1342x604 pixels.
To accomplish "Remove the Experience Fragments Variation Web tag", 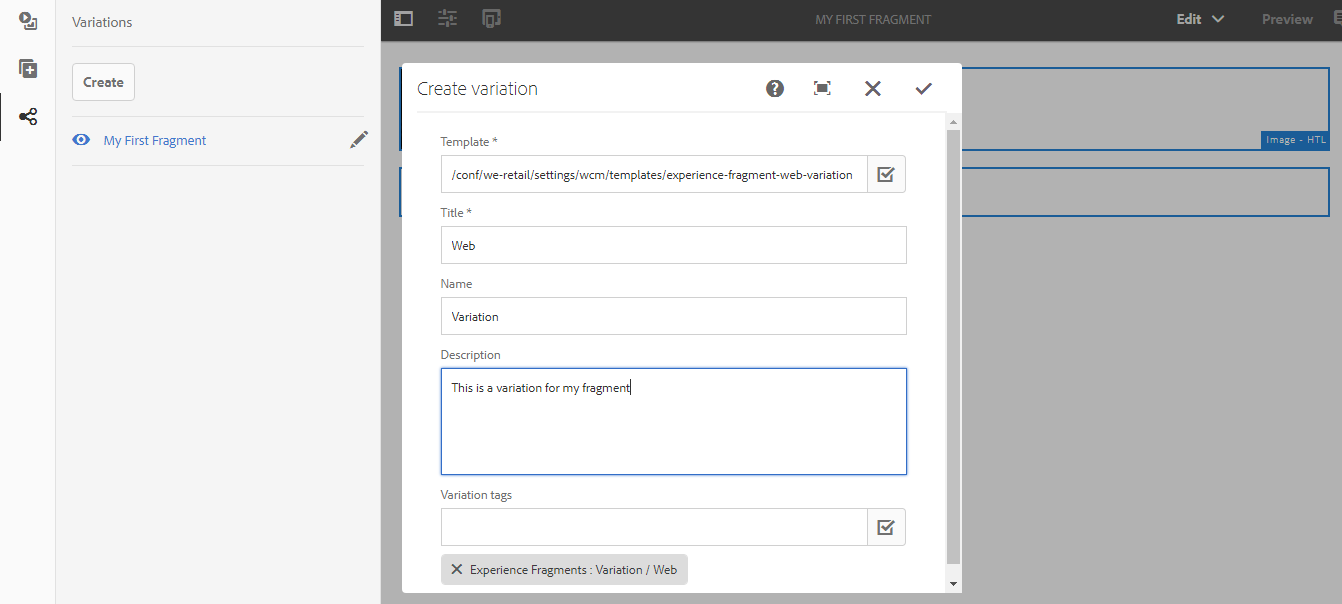I will click(458, 569).
